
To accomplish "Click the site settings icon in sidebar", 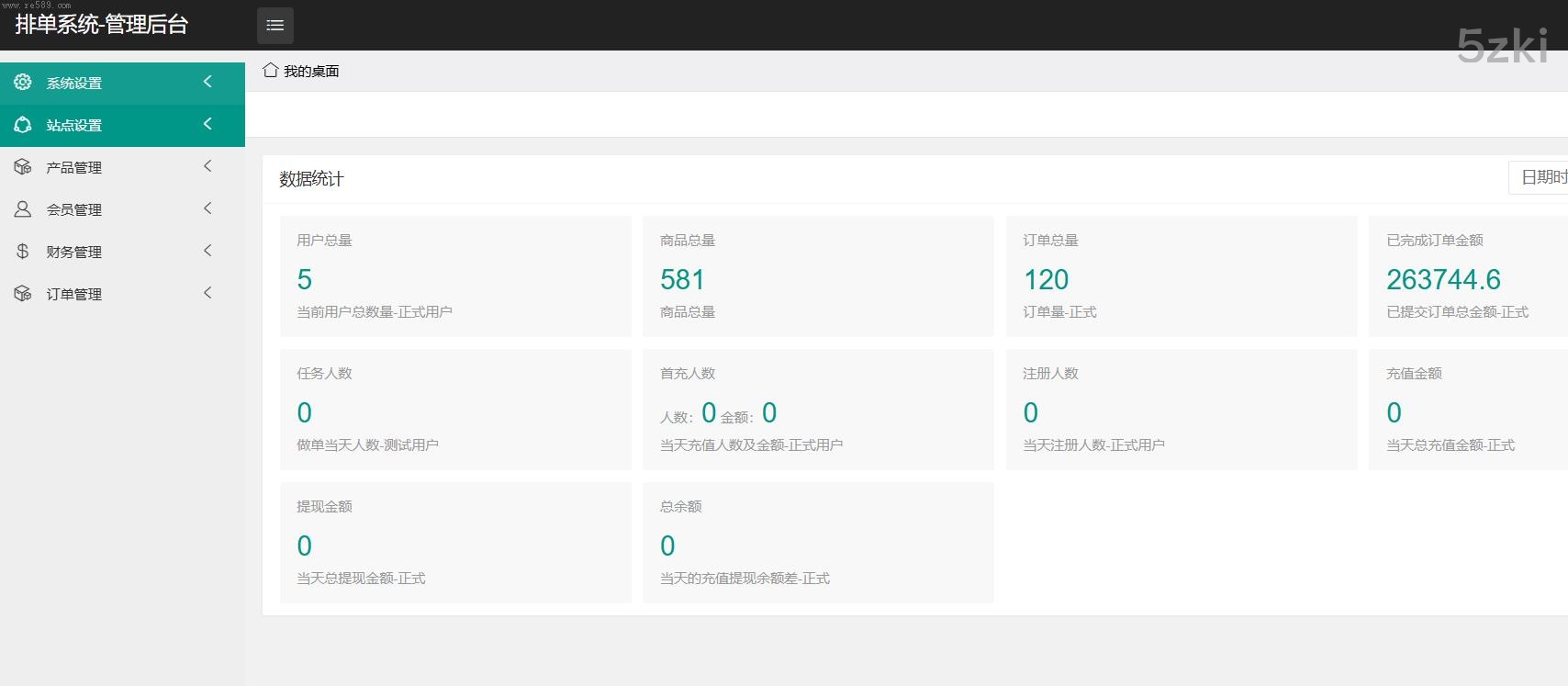I will [23, 125].
